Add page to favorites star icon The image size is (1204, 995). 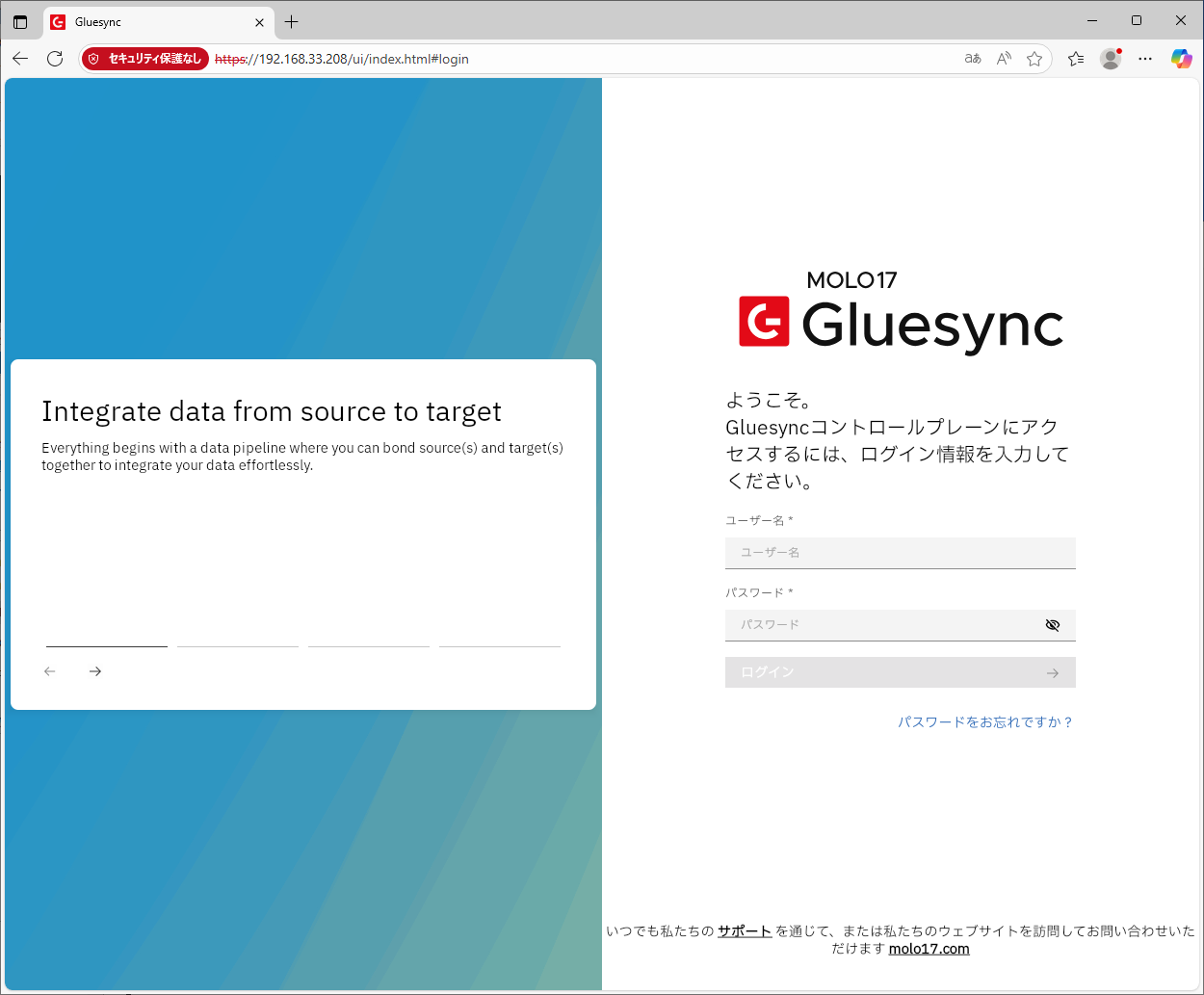(x=1034, y=59)
